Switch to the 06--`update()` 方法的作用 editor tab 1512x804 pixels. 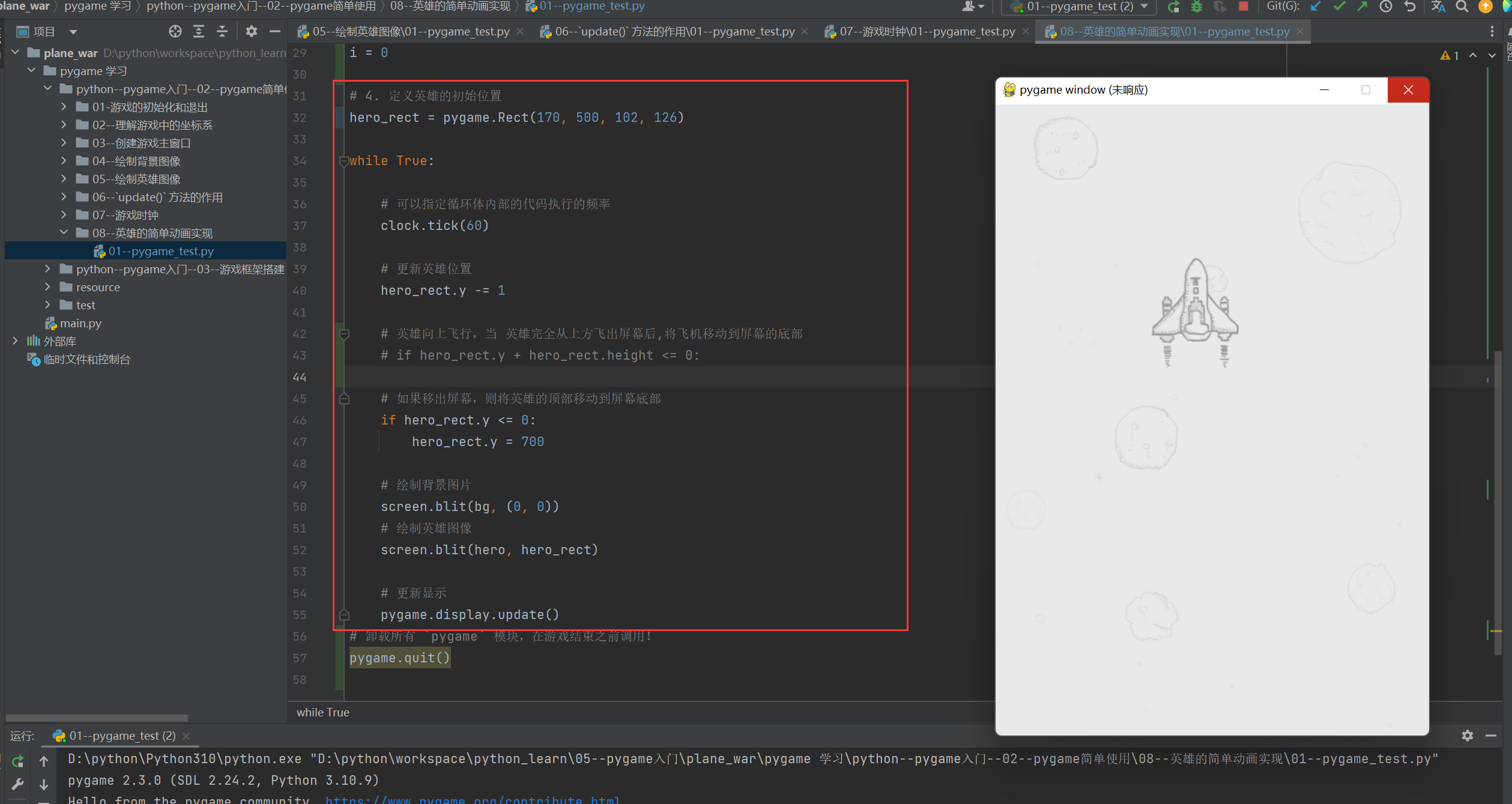click(674, 31)
